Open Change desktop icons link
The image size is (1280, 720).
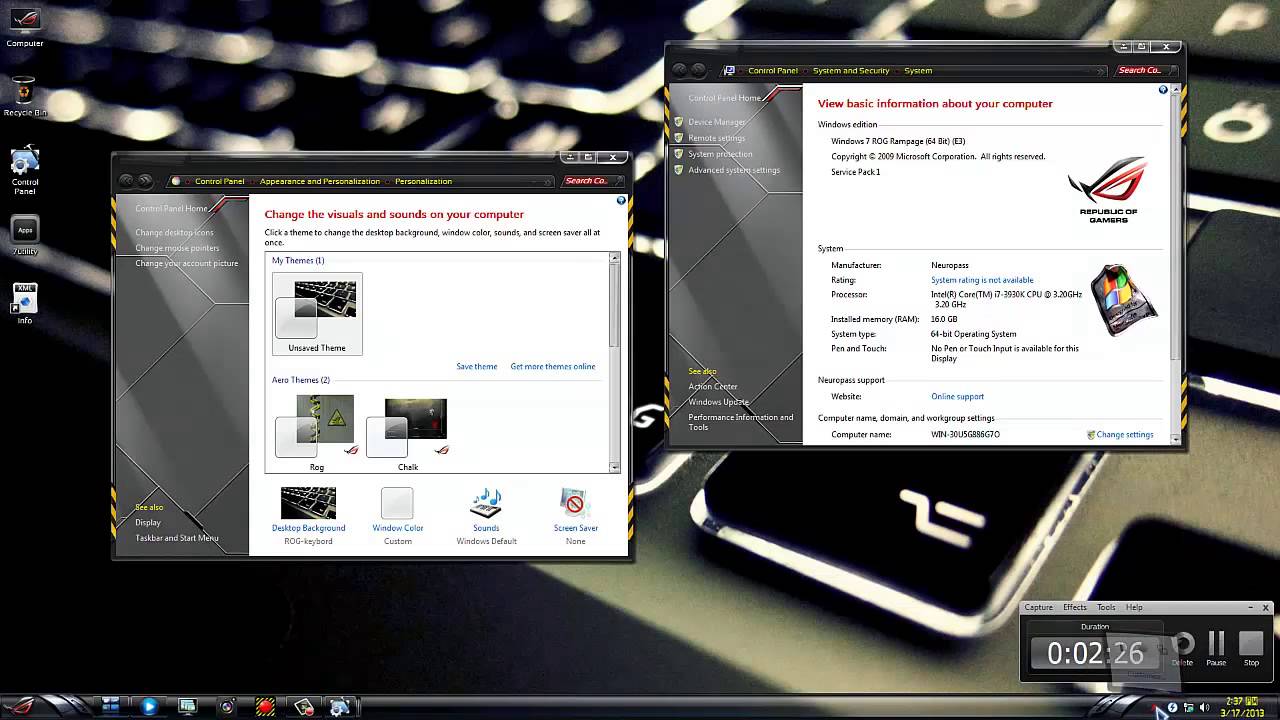click(174, 232)
